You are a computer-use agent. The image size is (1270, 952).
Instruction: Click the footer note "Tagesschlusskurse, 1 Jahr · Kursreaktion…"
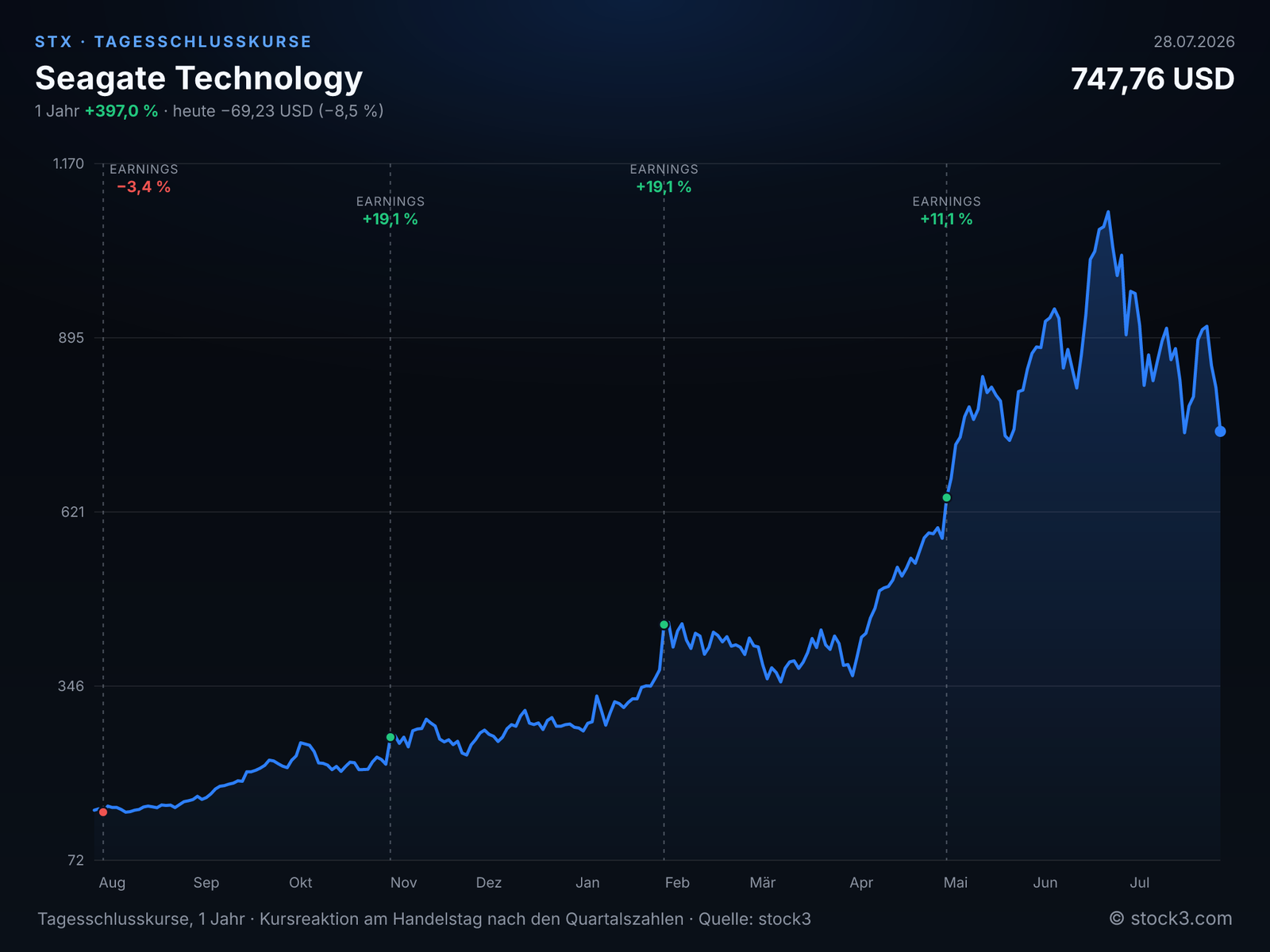pyautogui.click(x=424, y=919)
